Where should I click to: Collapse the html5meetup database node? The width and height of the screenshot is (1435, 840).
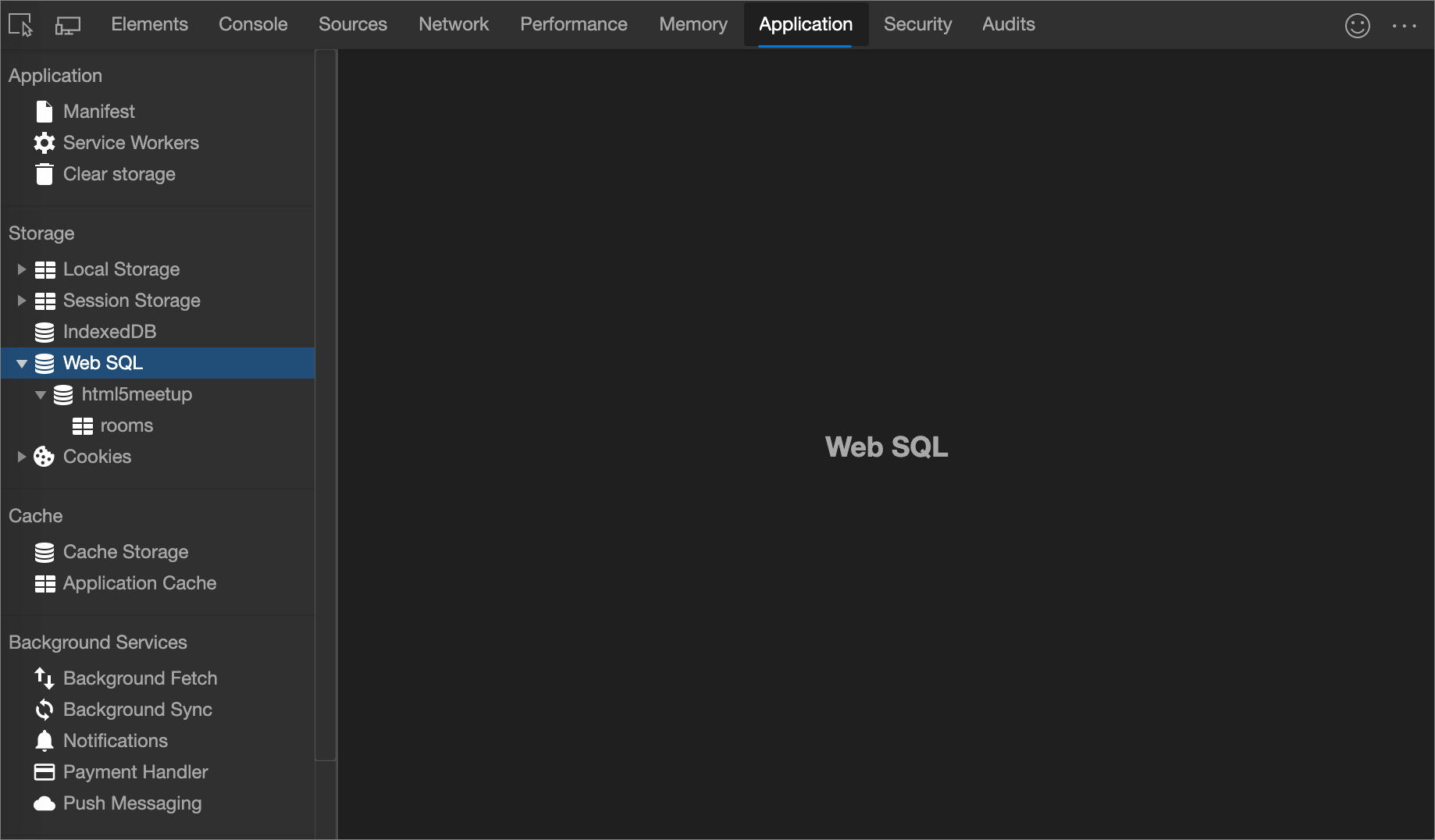coord(41,394)
